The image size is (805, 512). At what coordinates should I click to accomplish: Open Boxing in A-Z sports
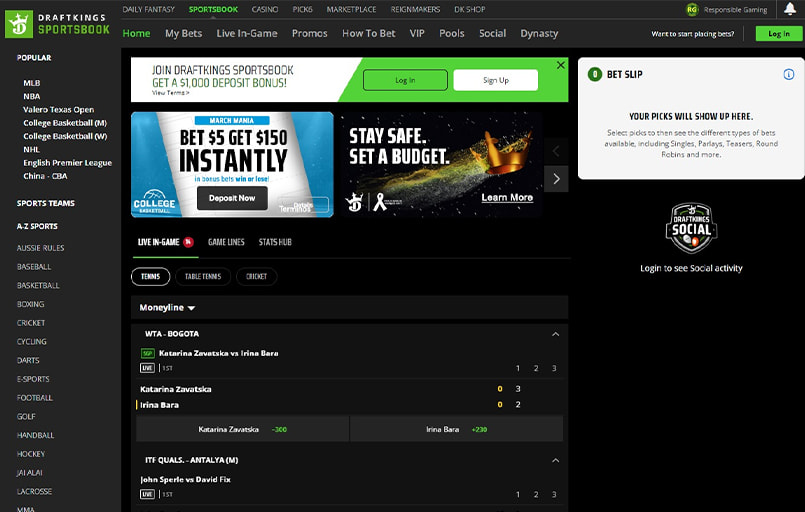30,304
